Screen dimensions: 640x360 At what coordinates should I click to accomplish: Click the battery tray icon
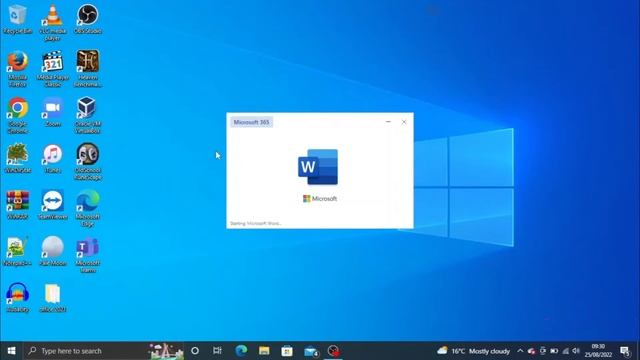[554, 351]
